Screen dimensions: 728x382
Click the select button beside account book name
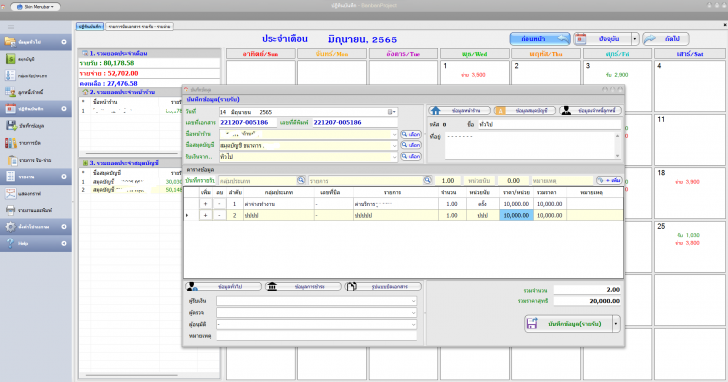coord(411,145)
